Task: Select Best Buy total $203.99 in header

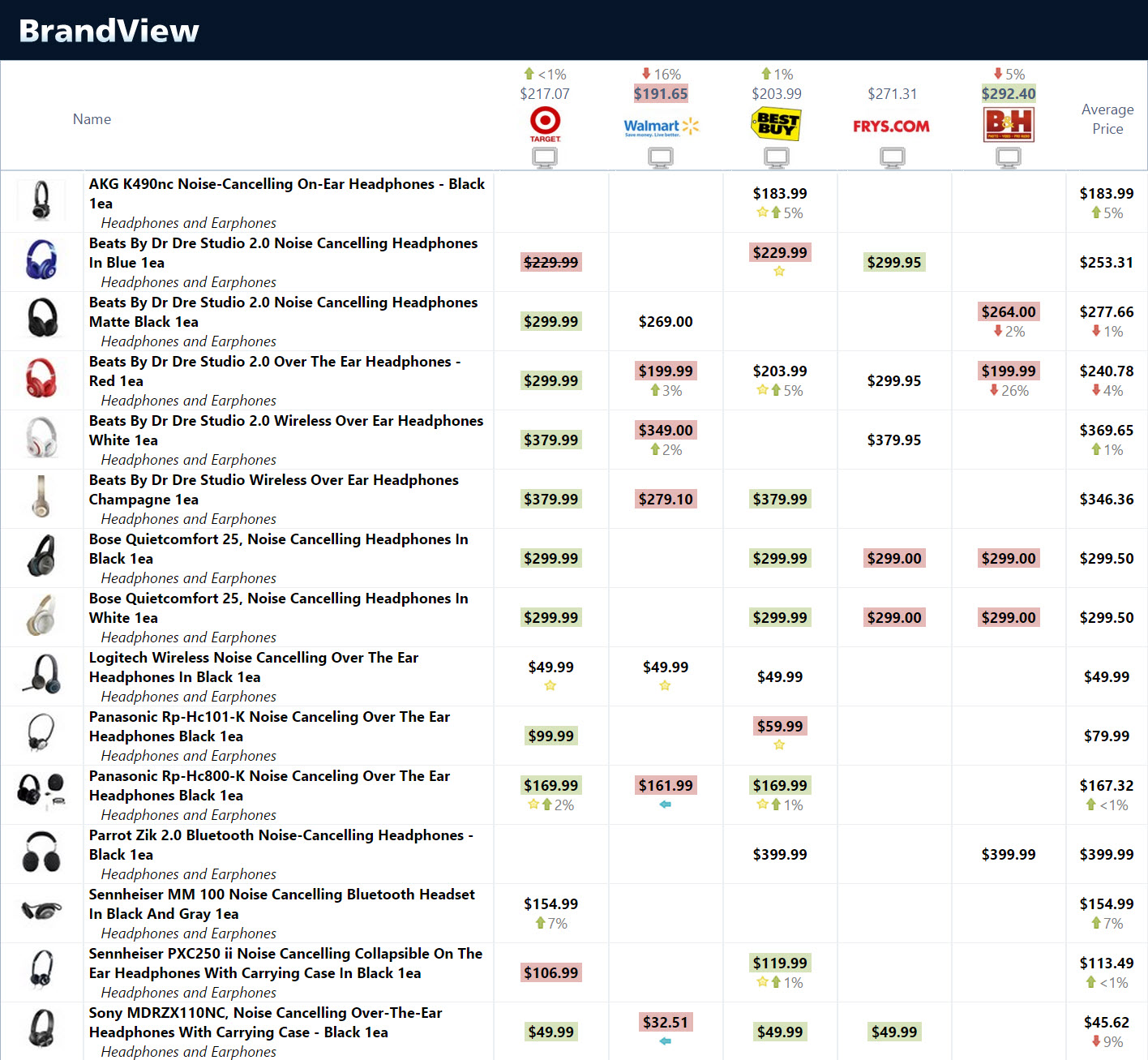Action: pos(777,94)
